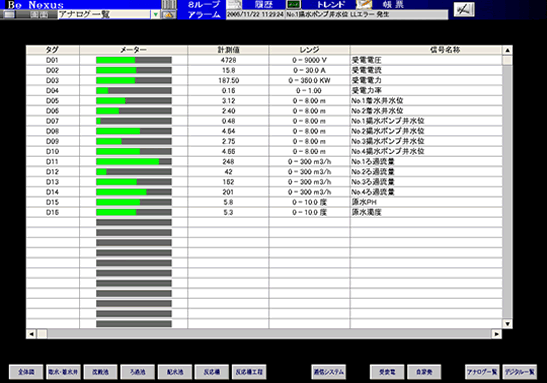Click the 帳票 report notepad icon

[x=364, y=5]
